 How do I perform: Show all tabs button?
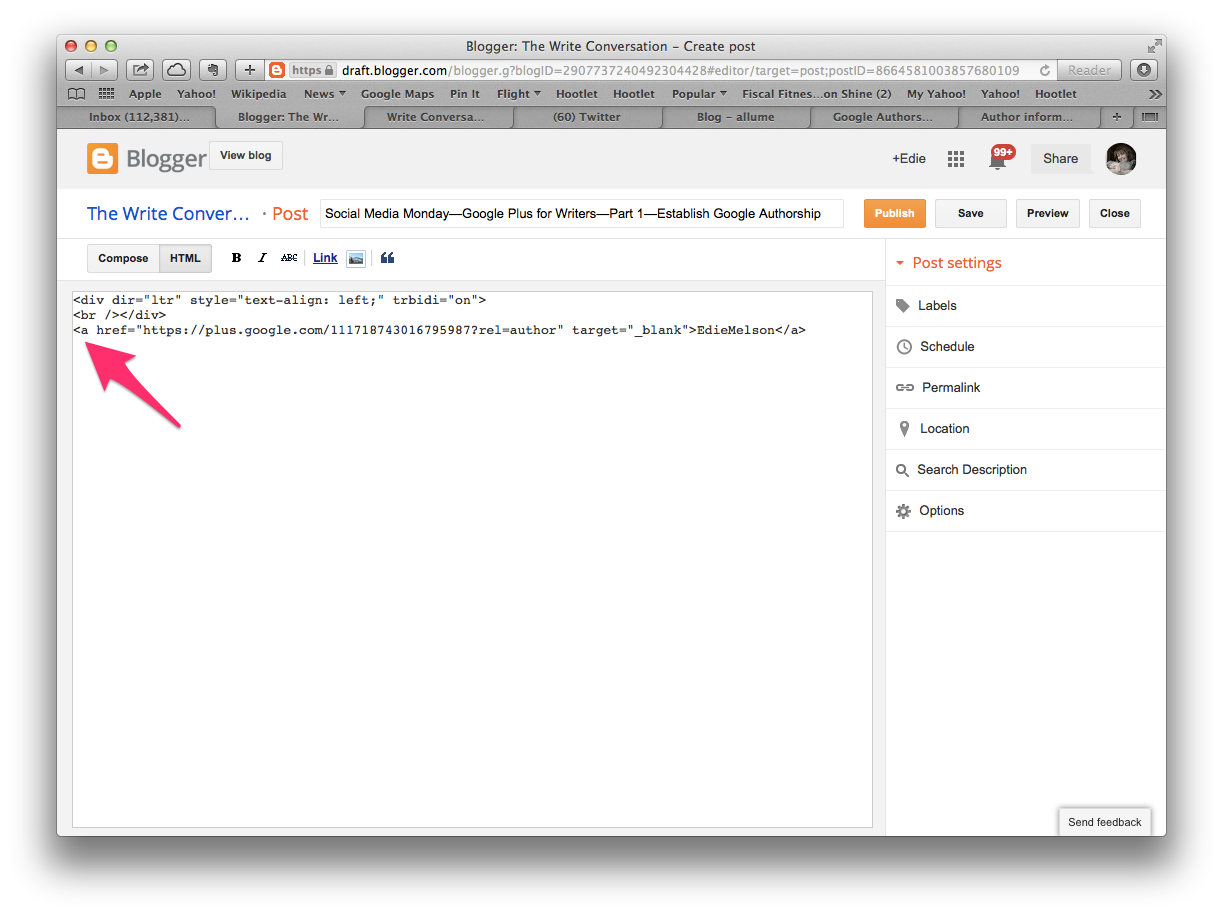click(x=1148, y=117)
